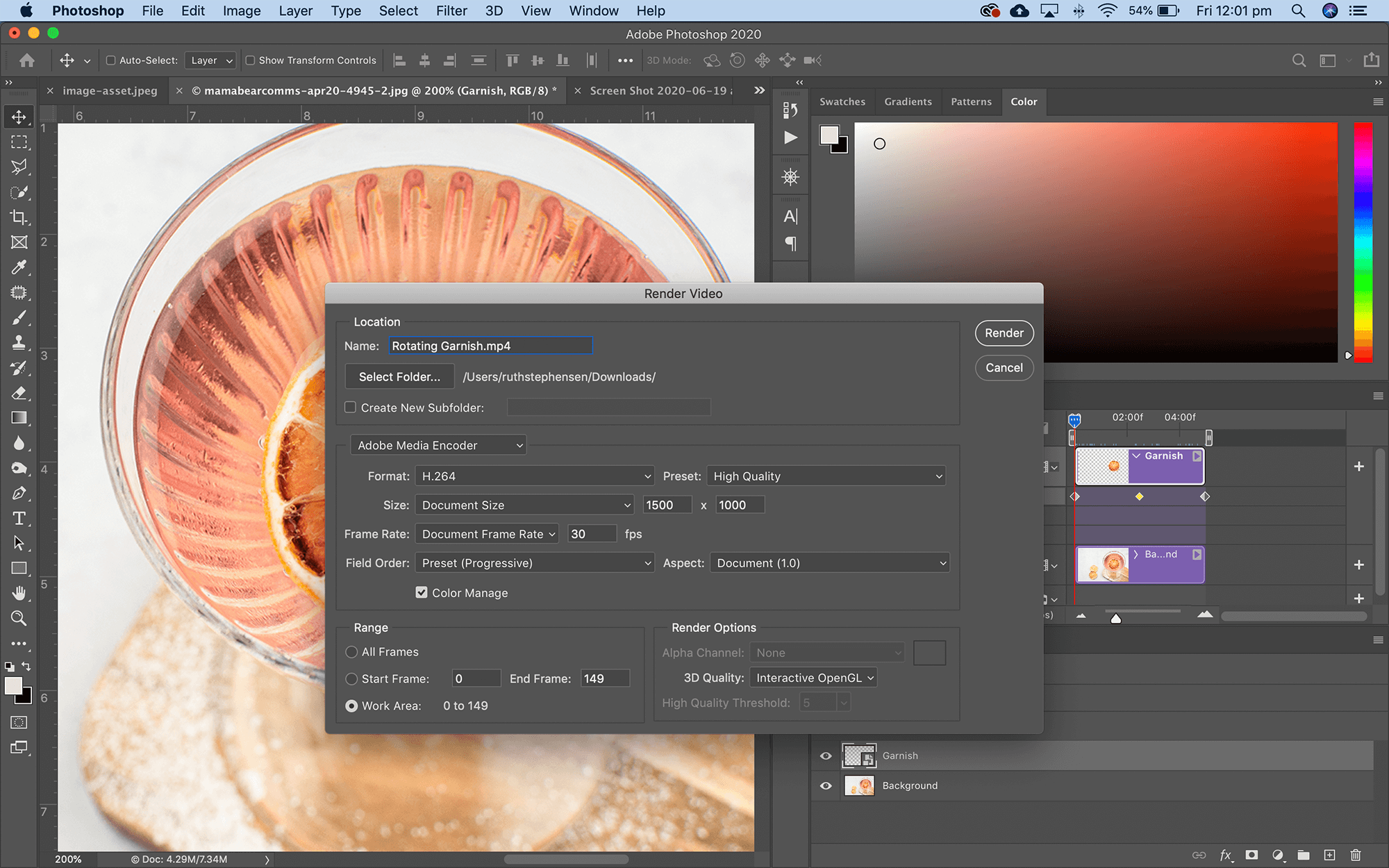Select All Frames radio button
1389x868 pixels.
[x=351, y=652]
